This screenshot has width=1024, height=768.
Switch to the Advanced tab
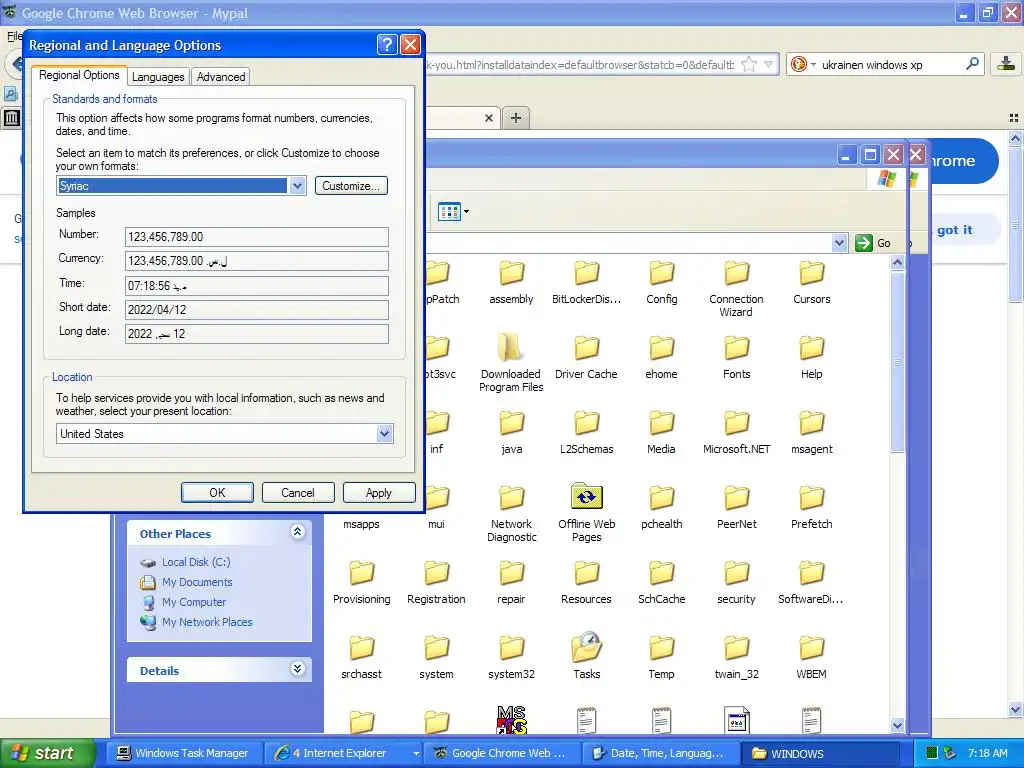221,77
